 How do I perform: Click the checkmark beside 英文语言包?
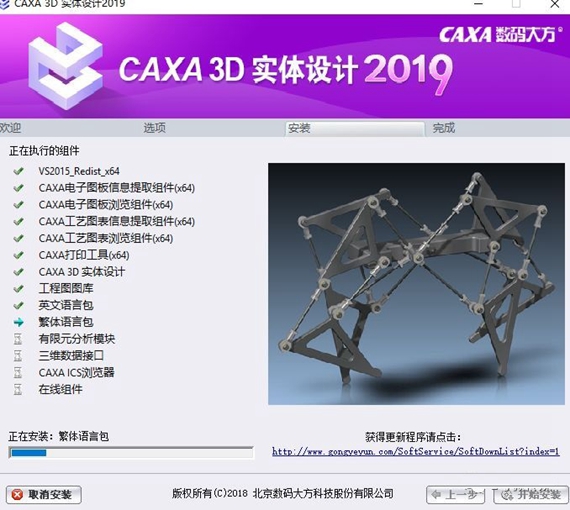click(x=19, y=305)
